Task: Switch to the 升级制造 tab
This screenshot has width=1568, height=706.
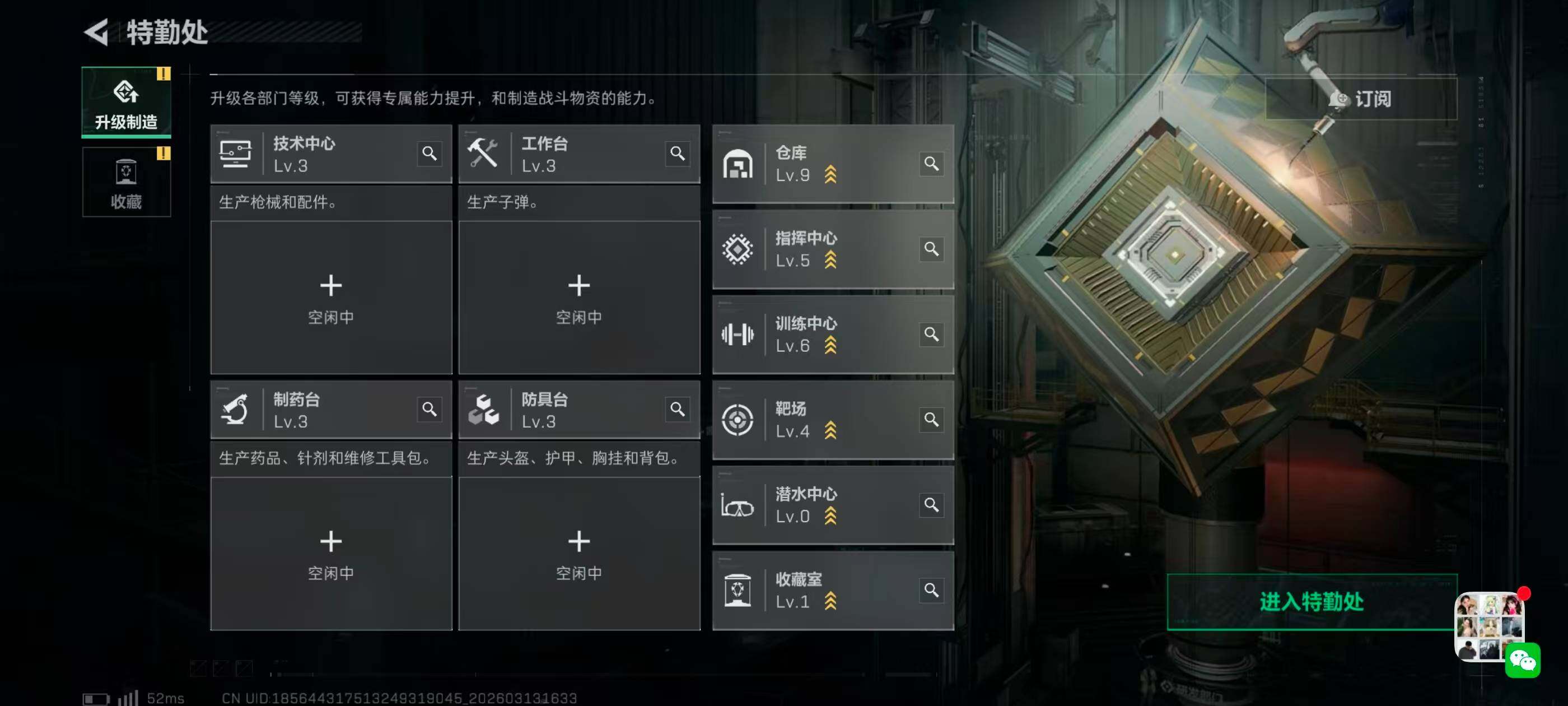Action: pyautogui.click(x=127, y=103)
